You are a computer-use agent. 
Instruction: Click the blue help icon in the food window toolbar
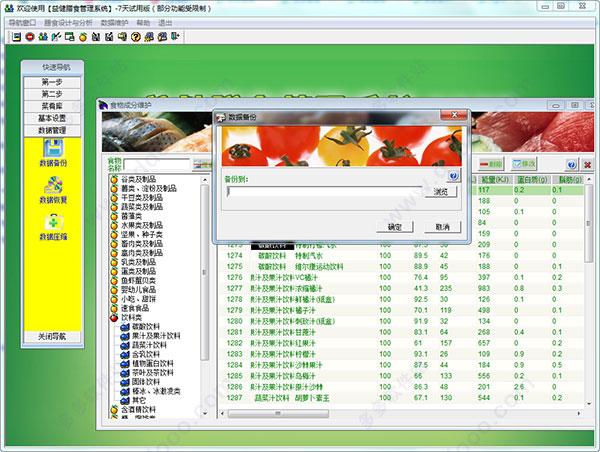click(572, 165)
